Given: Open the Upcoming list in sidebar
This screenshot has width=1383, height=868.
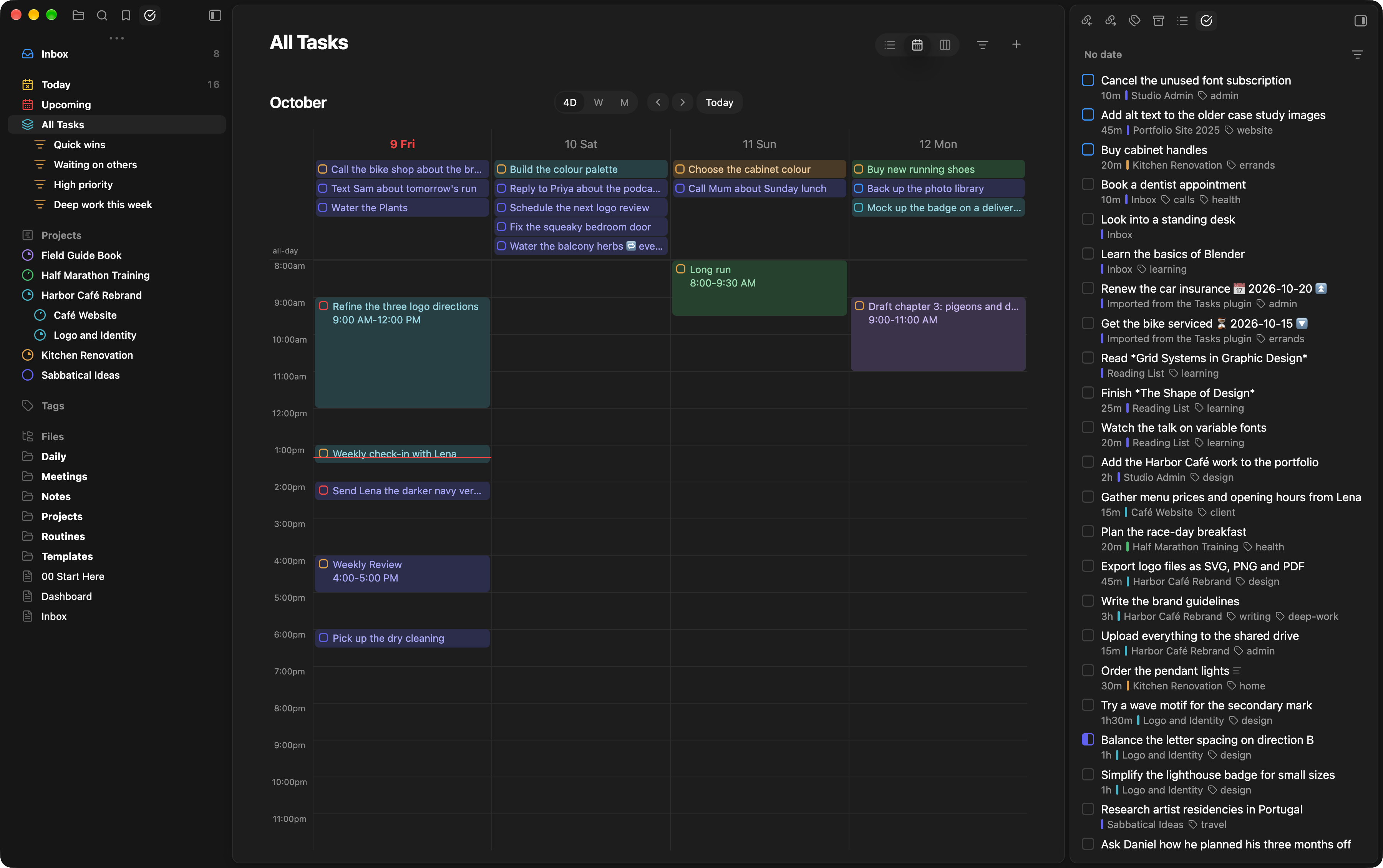Looking at the screenshot, I should tap(117, 104).
